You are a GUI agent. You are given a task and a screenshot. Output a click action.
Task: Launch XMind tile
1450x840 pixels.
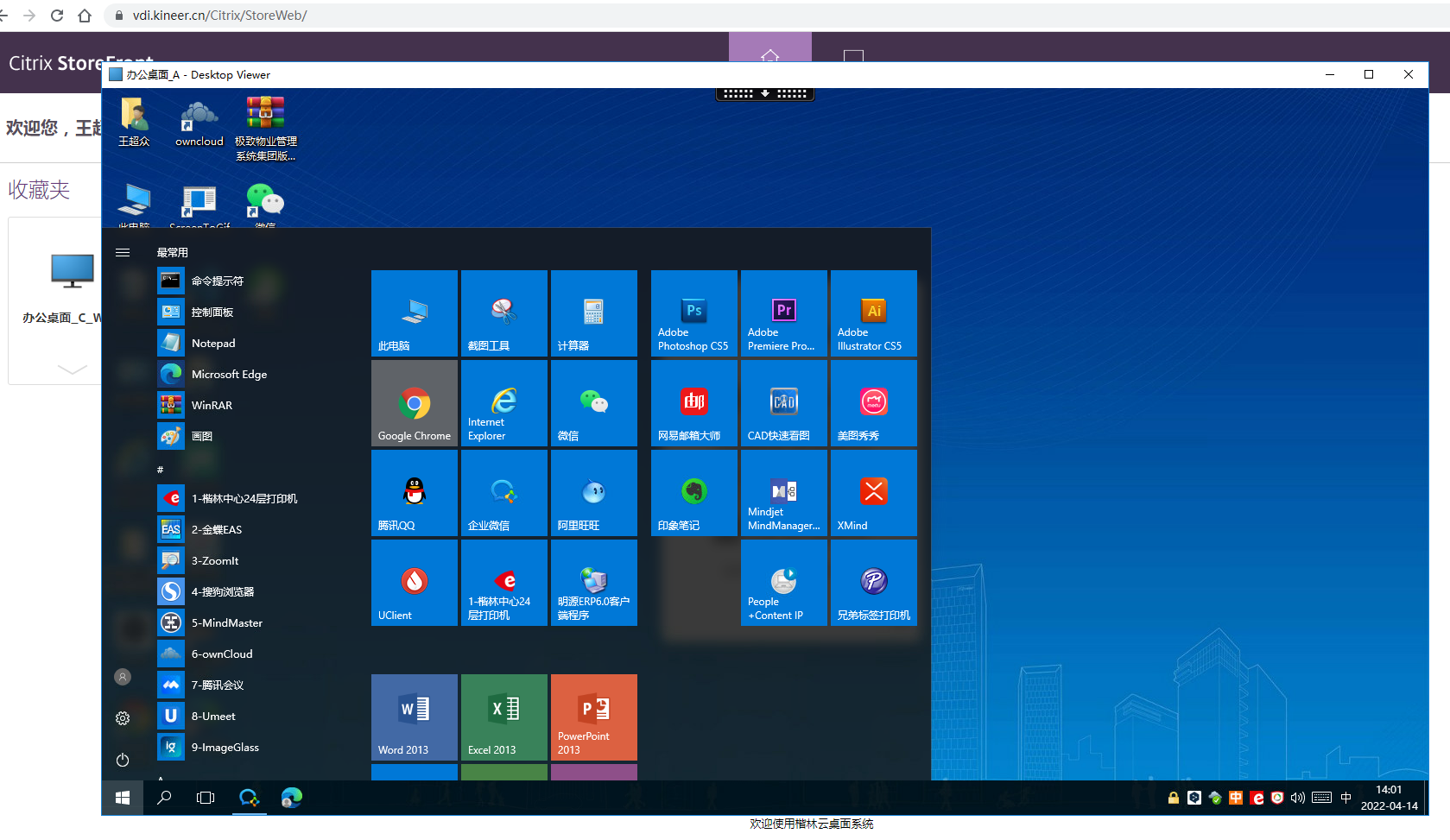874,493
